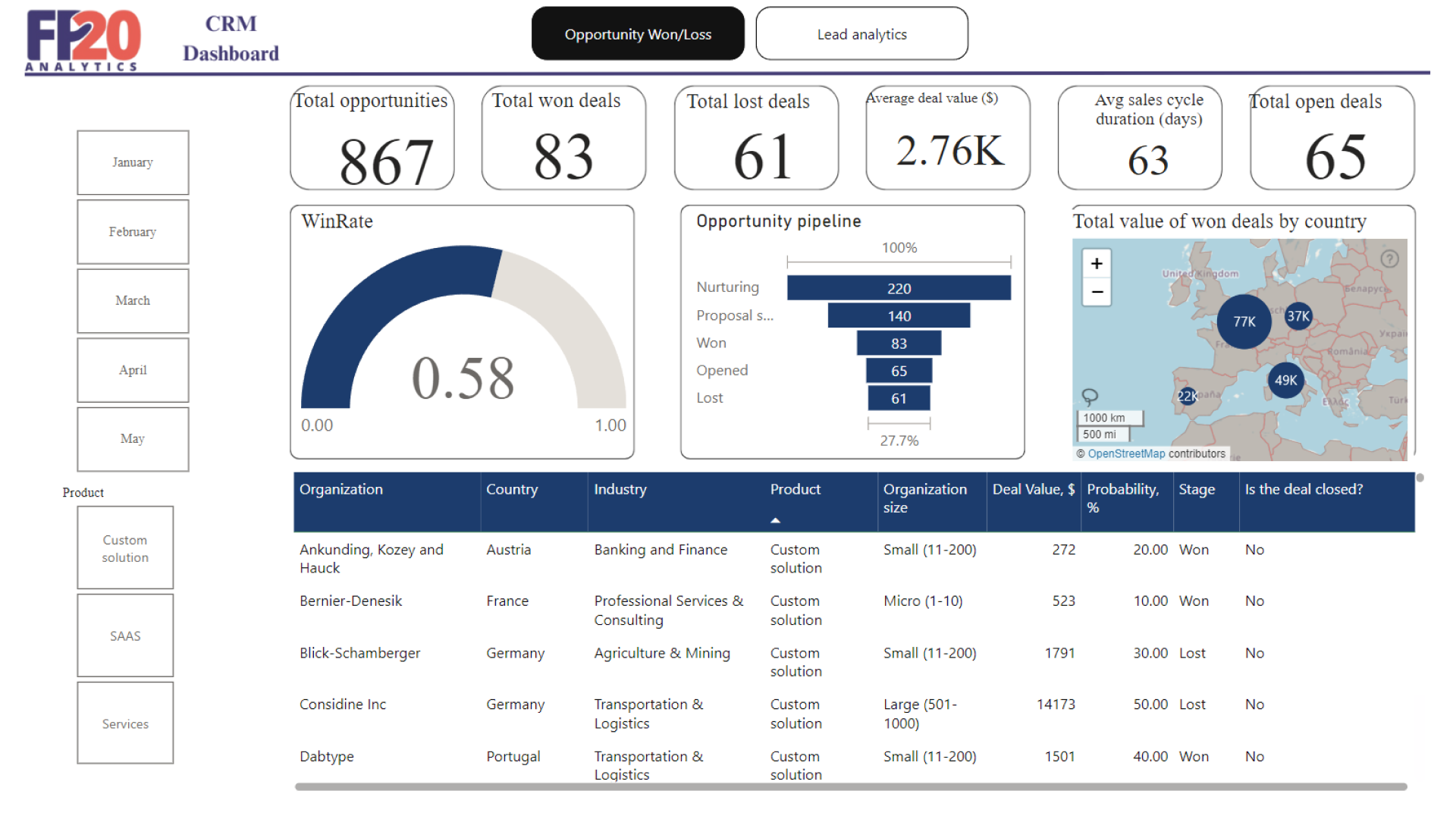Filter product by Services
Screen dimensions: 1456x819
tap(125, 723)
